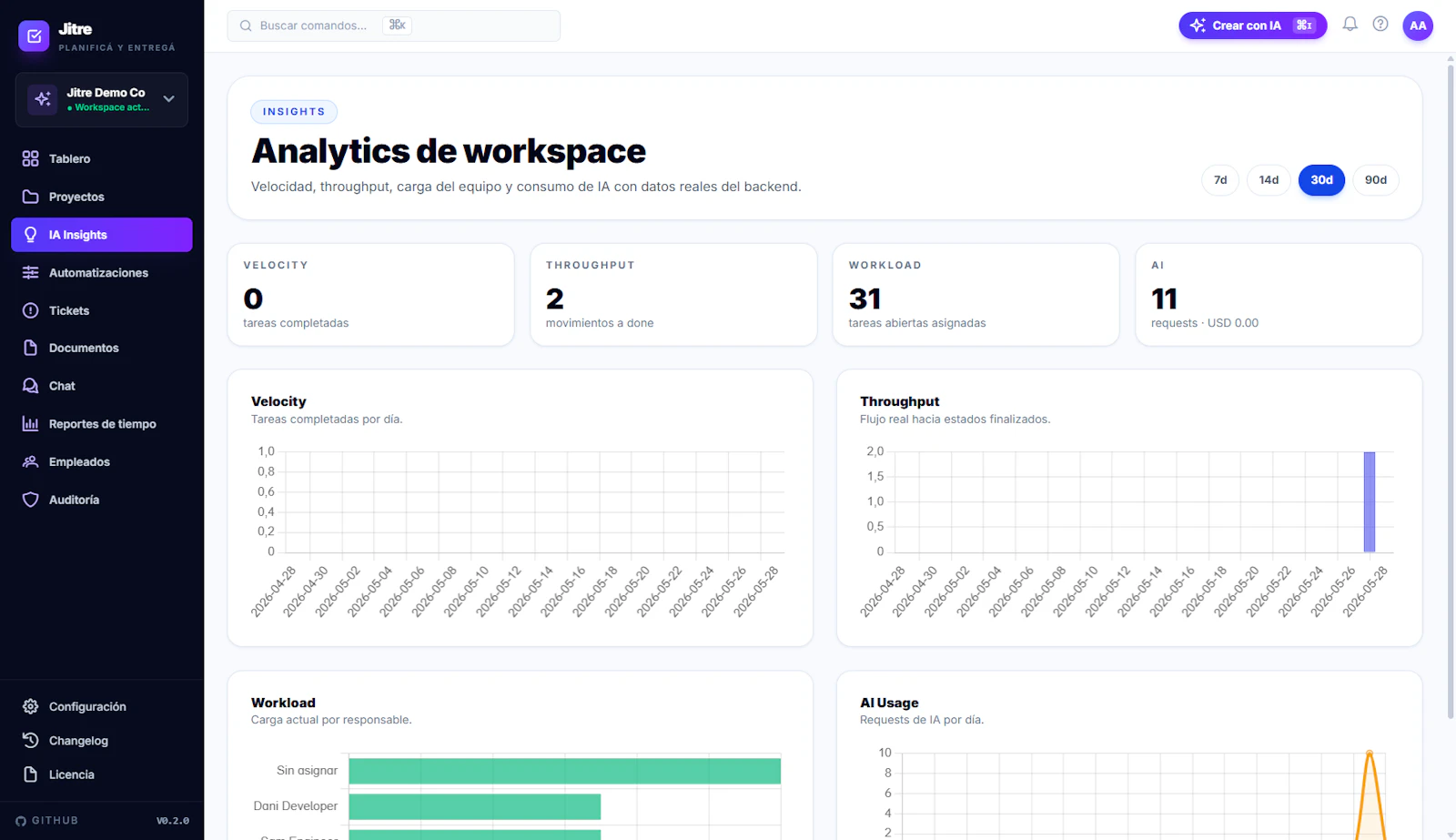Click the Dani Developer workload bar
Image resolution: width=1456 pixels, height=840 pixels.
tap(475, 806)
